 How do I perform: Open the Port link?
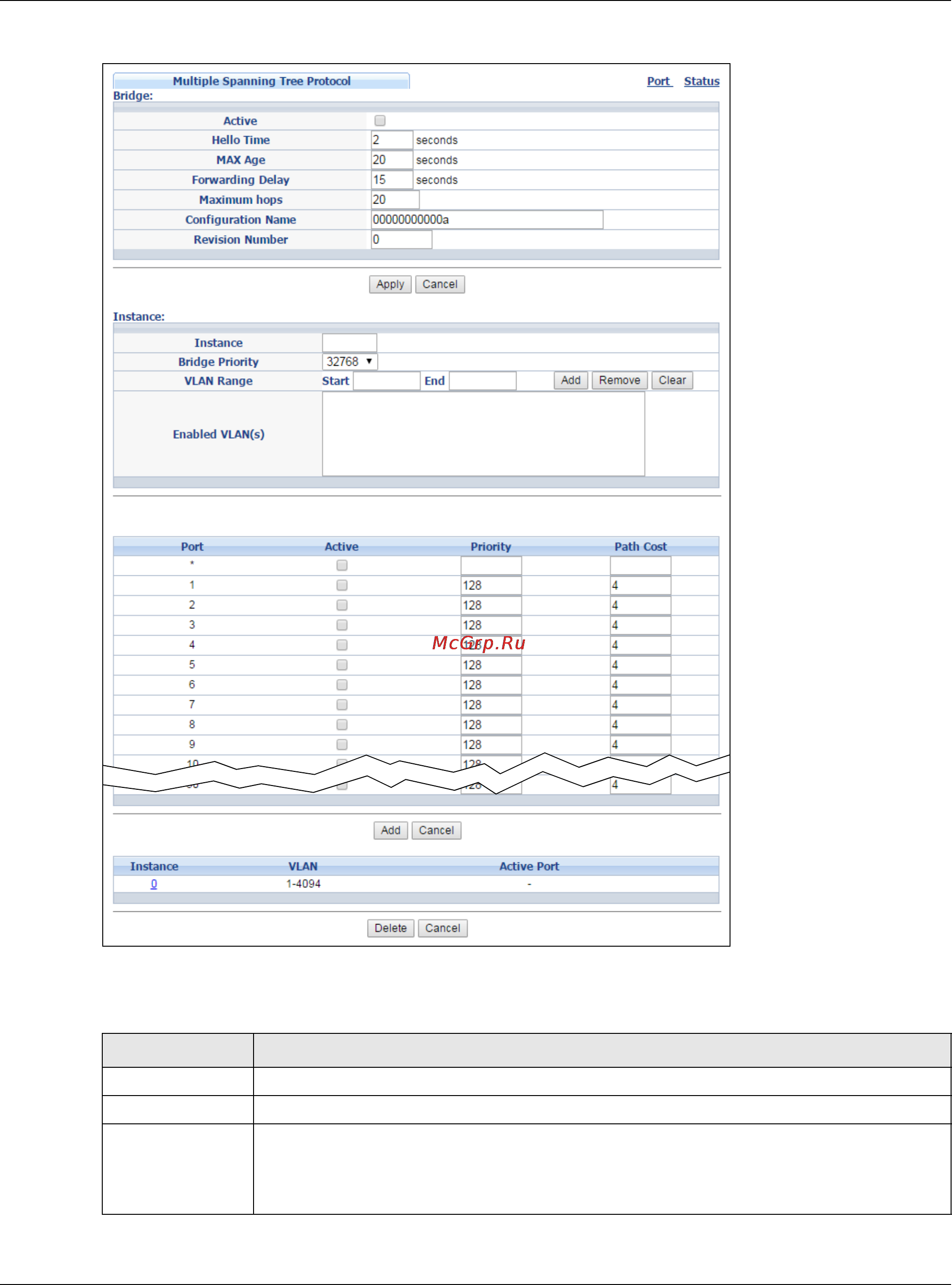point(659,81)
